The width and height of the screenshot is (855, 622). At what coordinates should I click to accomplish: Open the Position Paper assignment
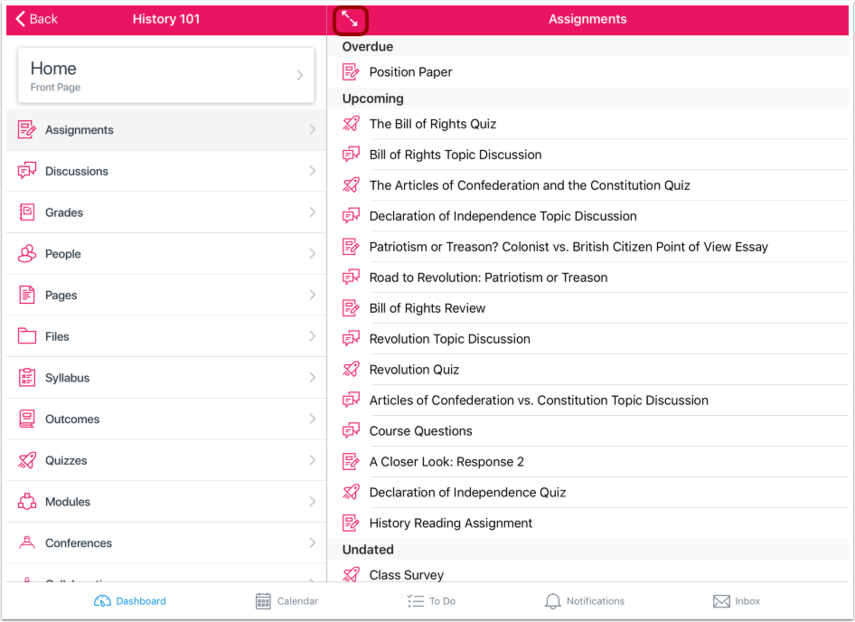(x=588, y=72)
